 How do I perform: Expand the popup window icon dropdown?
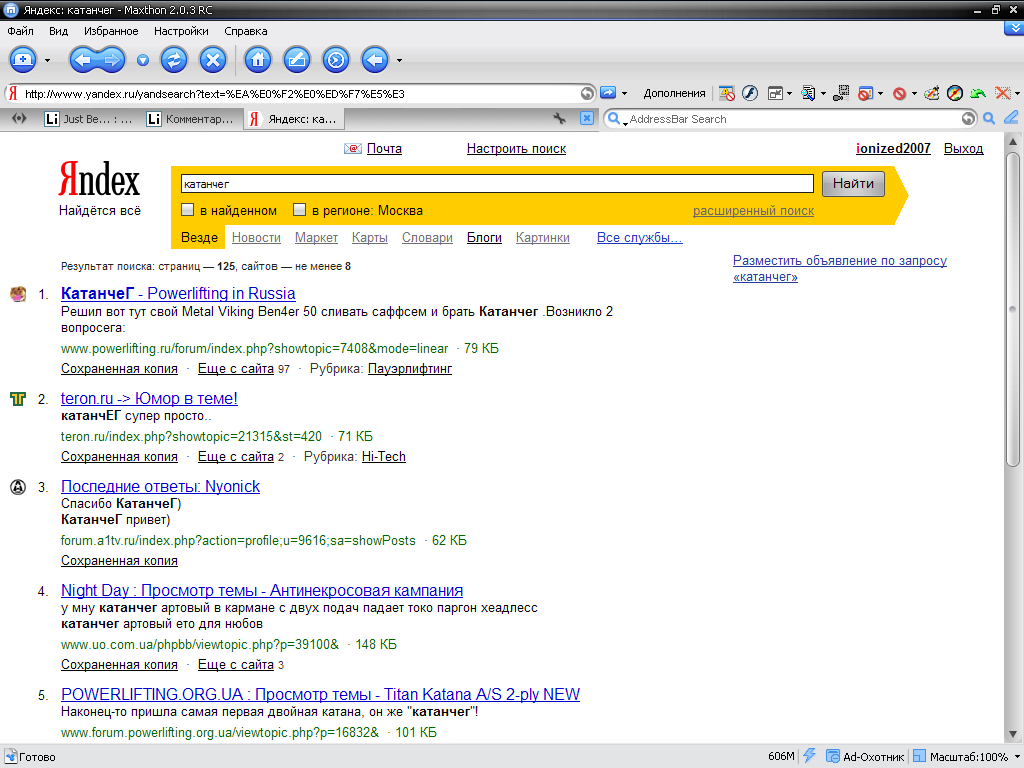[789, 93]
